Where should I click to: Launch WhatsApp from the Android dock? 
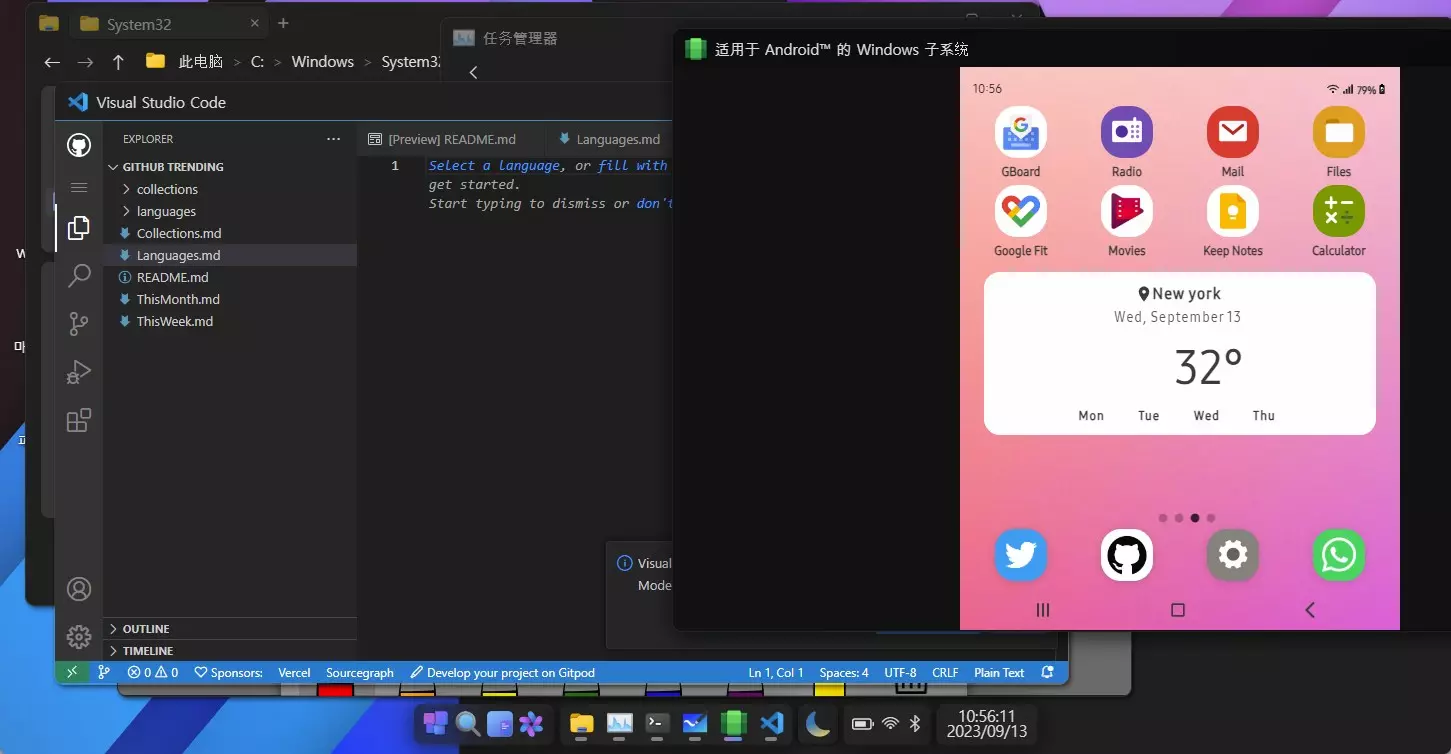point(1339,555)
